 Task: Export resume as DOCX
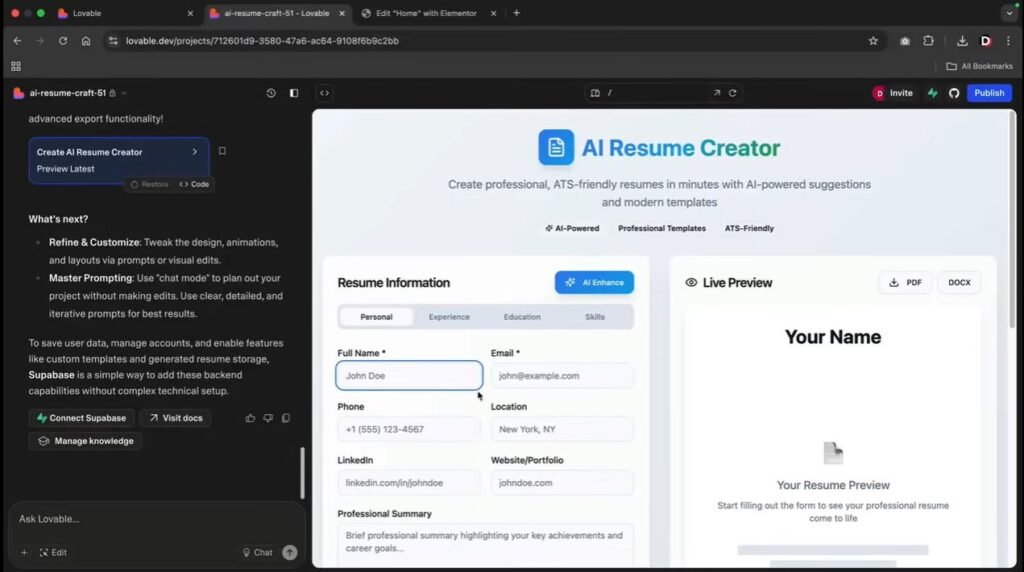959,283
